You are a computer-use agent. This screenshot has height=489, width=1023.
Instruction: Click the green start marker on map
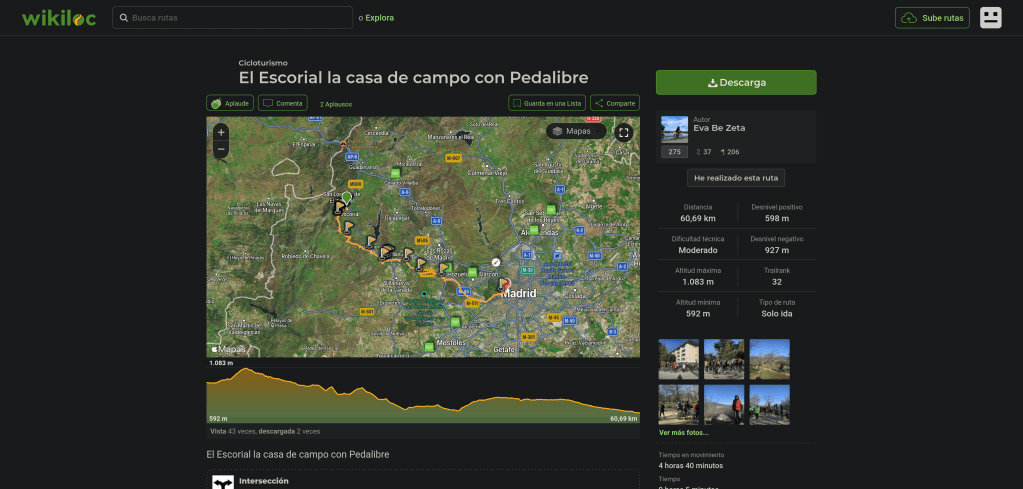pyautogui.click(x=347, y=196)
